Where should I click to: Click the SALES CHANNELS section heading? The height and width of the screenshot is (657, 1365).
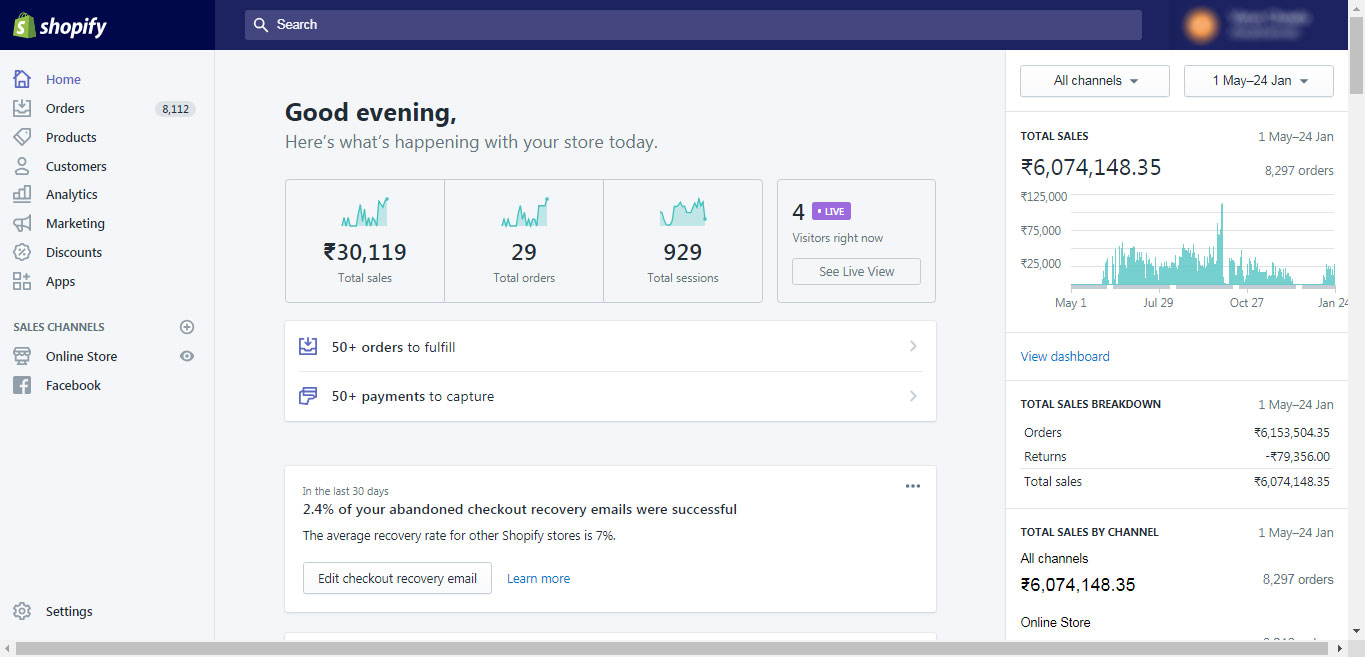[x=59, y=327]
